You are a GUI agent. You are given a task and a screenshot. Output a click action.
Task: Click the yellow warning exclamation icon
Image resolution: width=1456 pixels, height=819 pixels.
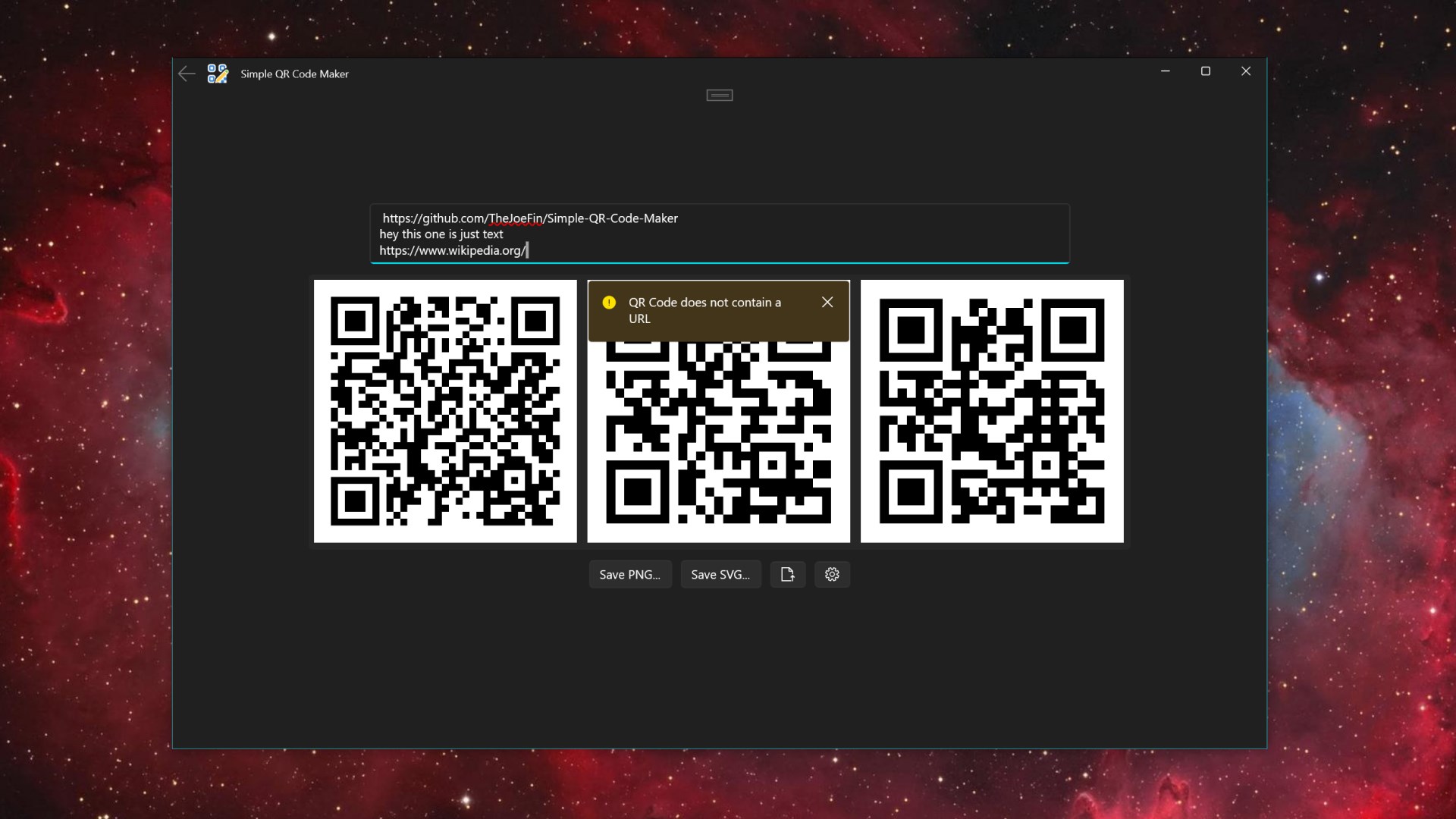[x=609, y=303]
